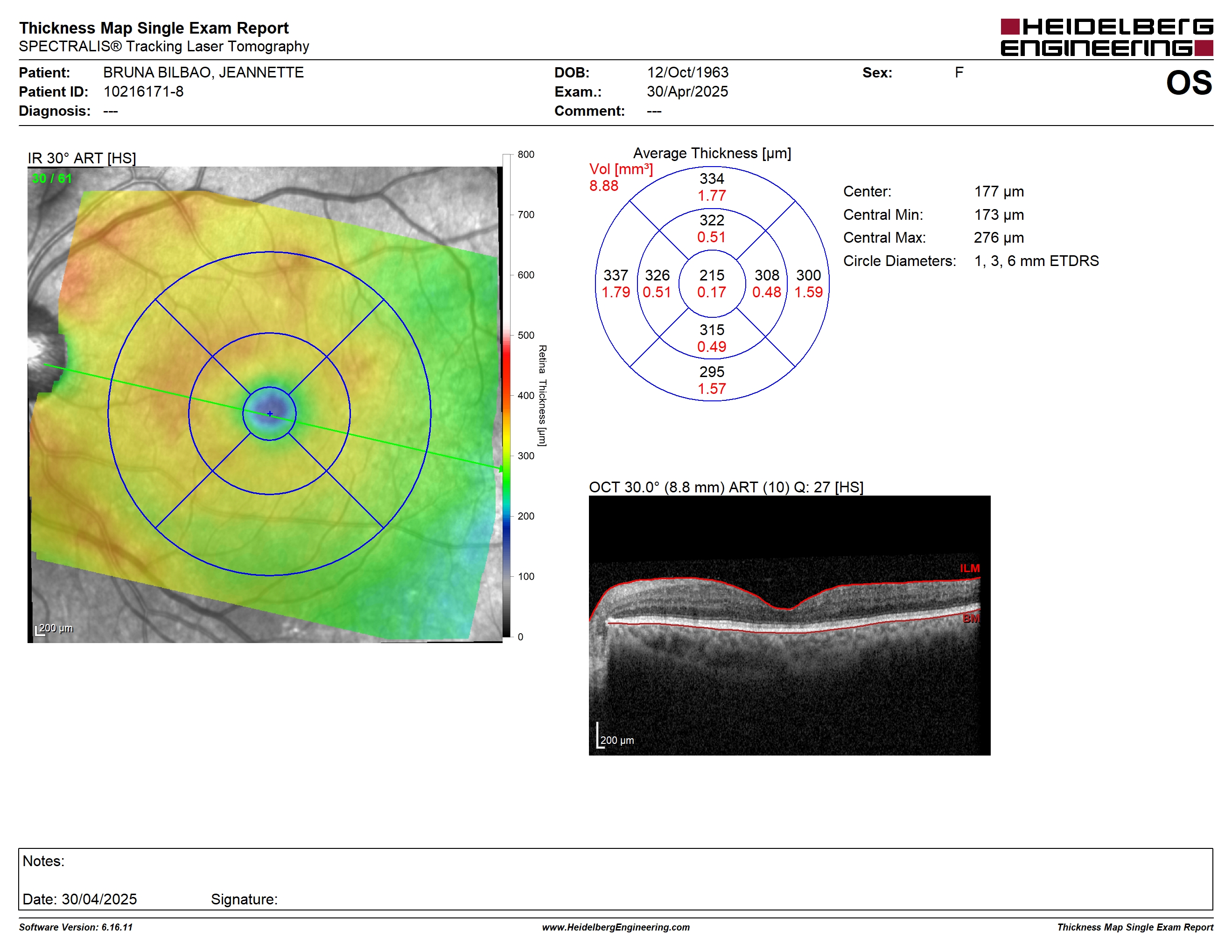Screen dimensions: 1232x952
Task: Click the outer inferior volume 1.57
Action: pos(711,389)
